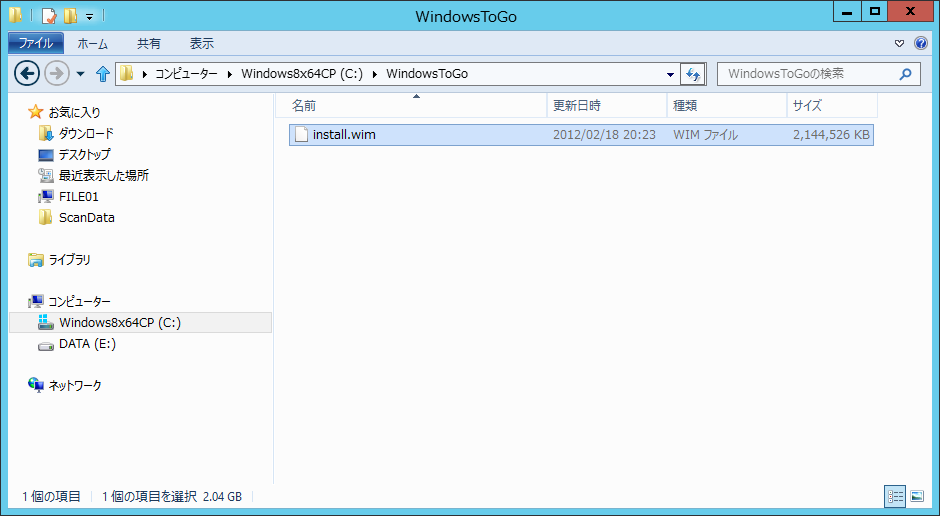
Task: Click Windows8x64CP (C:) in address path
Action: [302, 74]
